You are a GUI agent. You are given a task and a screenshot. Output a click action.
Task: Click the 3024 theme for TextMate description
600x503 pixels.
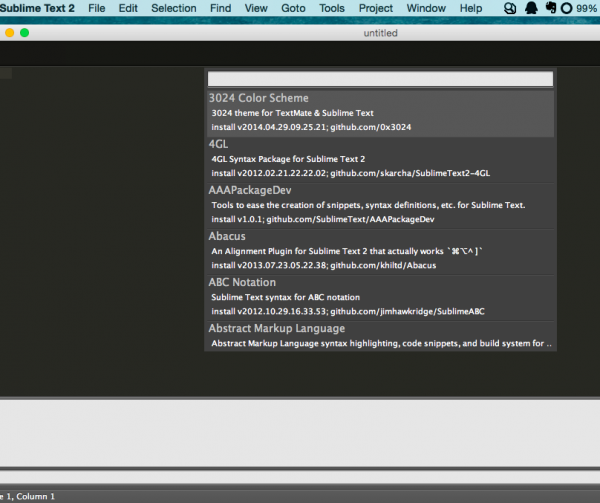292,113
